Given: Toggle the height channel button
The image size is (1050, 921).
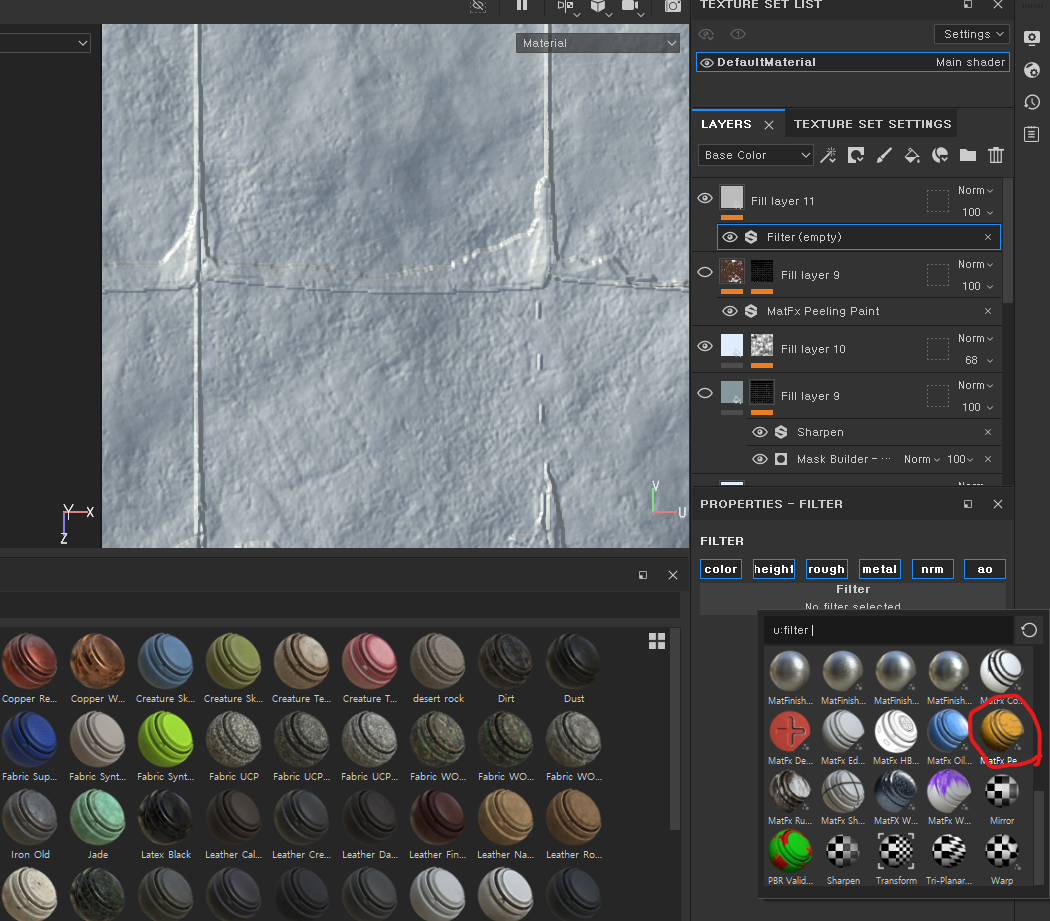Looking at the screenshot, I should pos(773,569).
